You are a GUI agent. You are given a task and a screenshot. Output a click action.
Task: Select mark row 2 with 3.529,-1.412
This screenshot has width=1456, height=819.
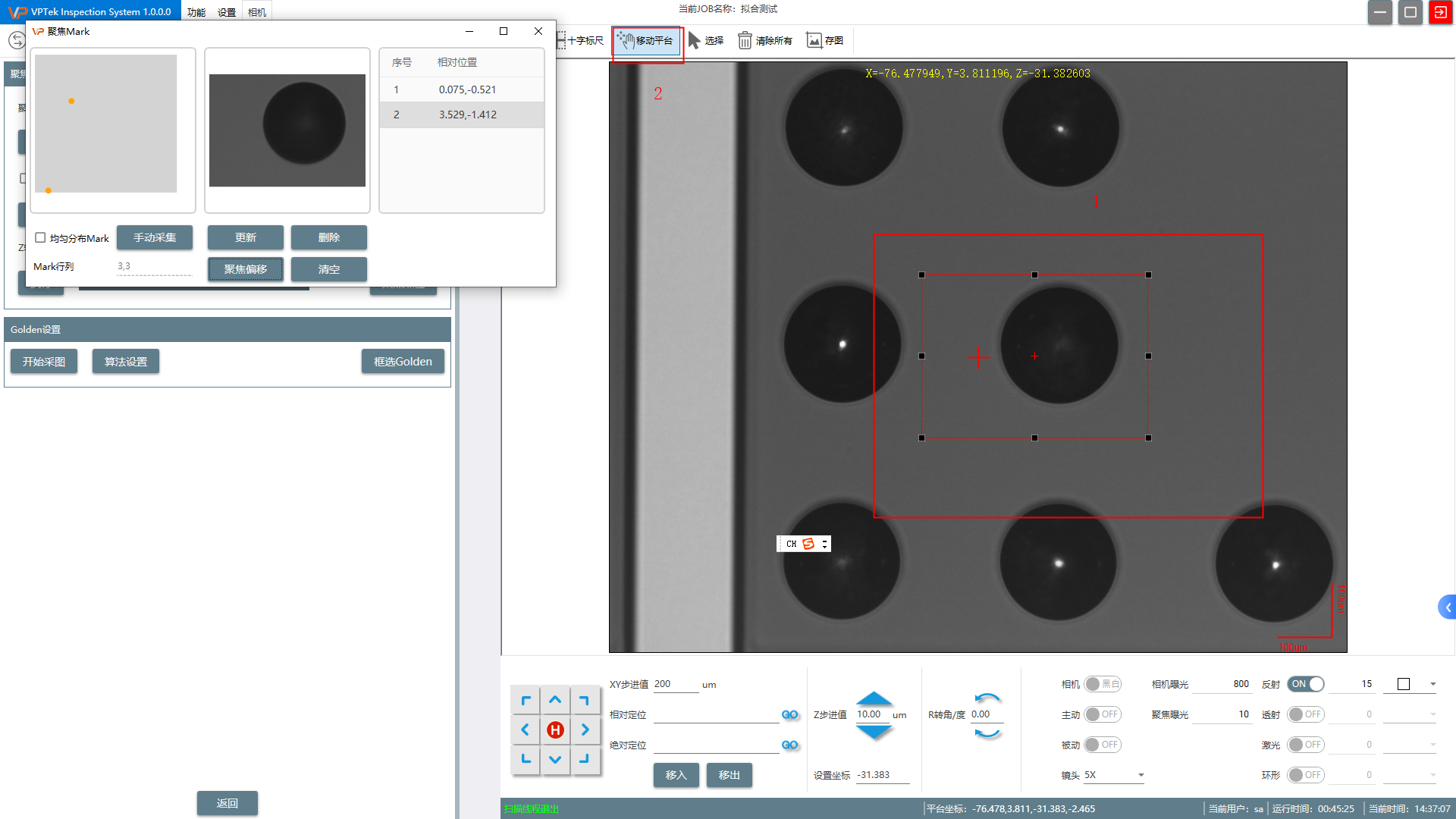point(462,115)
